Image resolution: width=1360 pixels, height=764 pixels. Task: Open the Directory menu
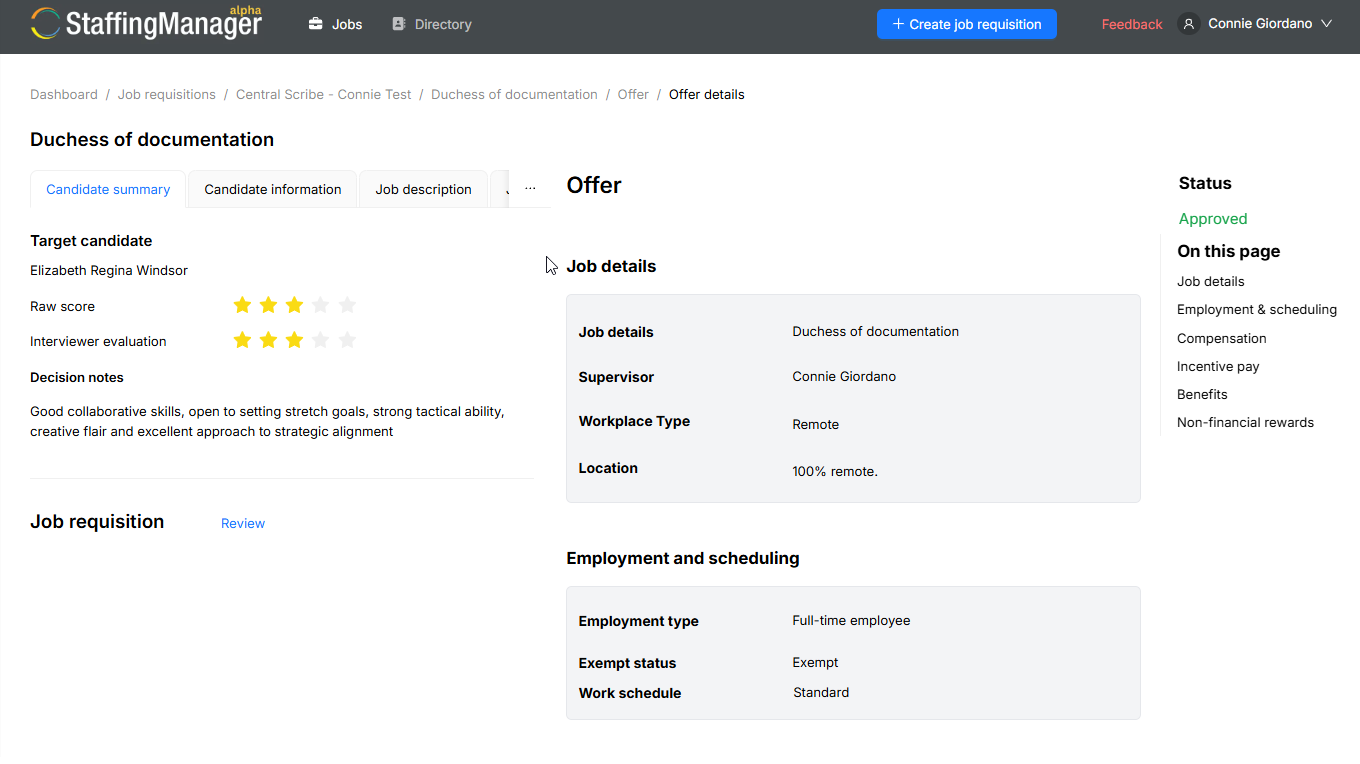point(431,24)
